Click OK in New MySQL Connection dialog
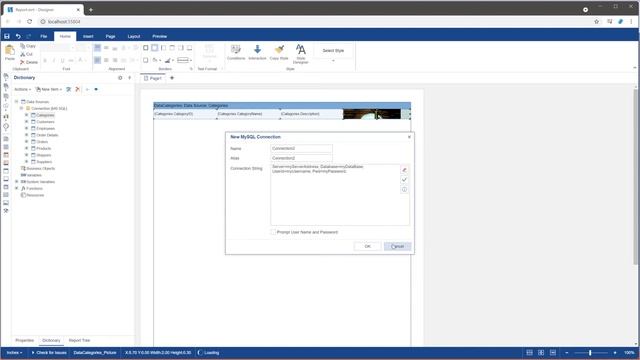 tap(367, 246)
